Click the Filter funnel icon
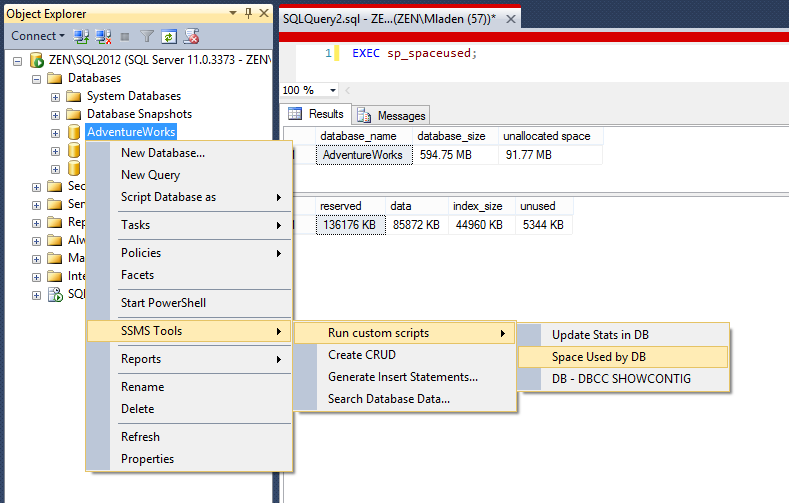This screenshot has height=503, width=789. coord(146,36)
